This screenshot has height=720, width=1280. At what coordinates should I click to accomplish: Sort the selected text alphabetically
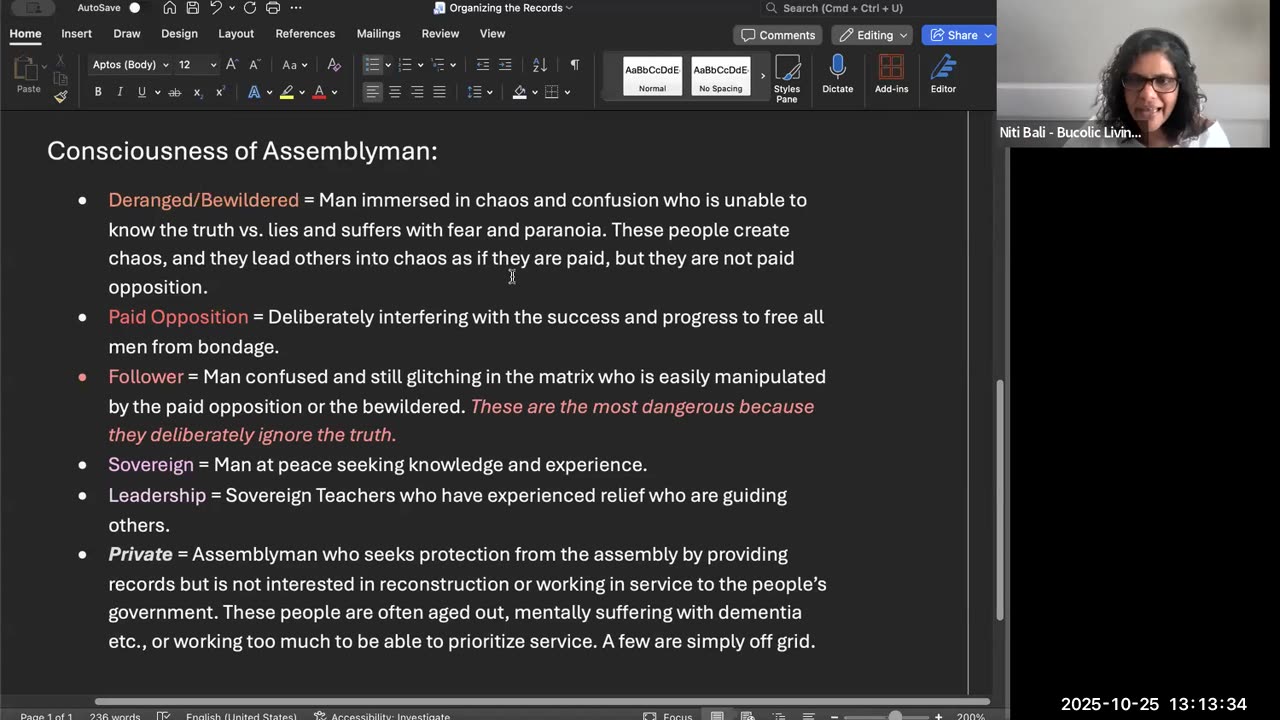540,65
